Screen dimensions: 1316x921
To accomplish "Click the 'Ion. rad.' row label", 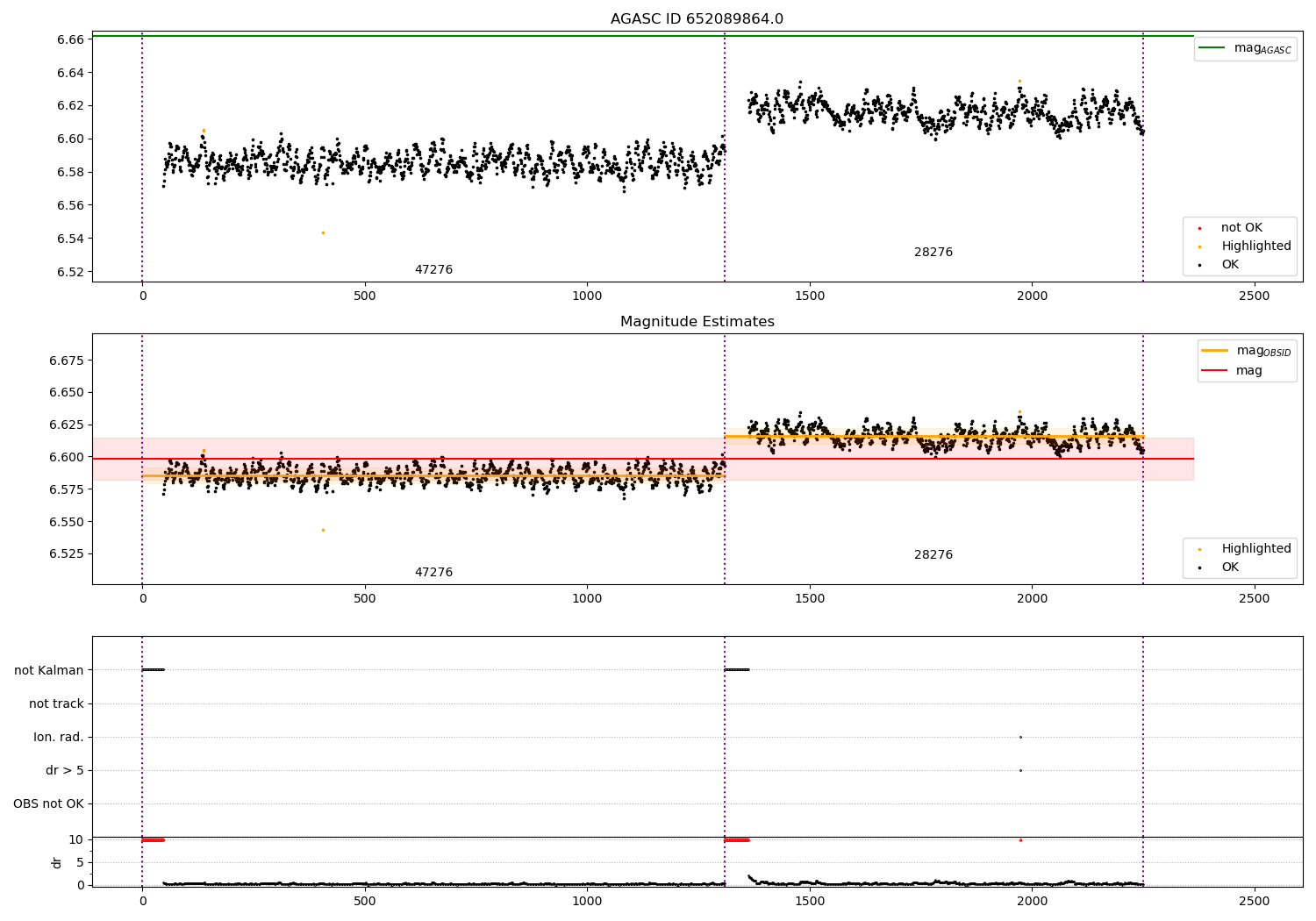I will click(59, 737).
